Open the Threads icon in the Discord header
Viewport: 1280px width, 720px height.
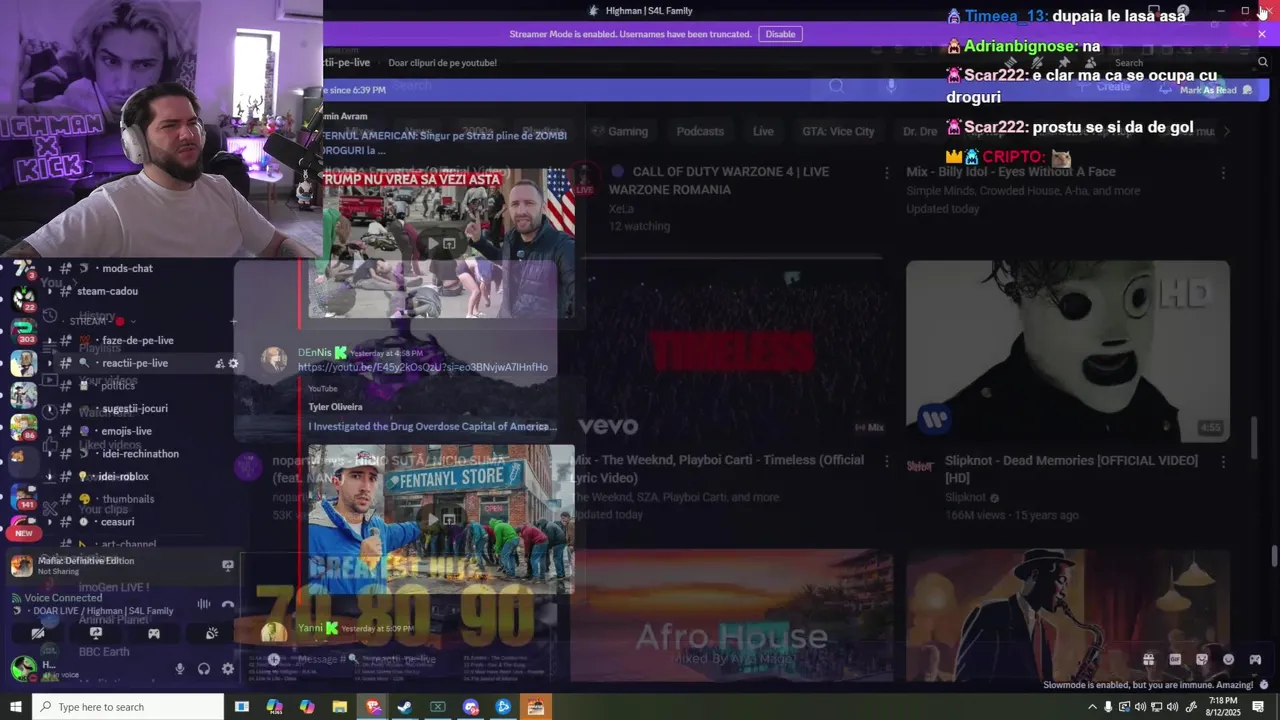pyautogui.click(x=1011, y=62)
